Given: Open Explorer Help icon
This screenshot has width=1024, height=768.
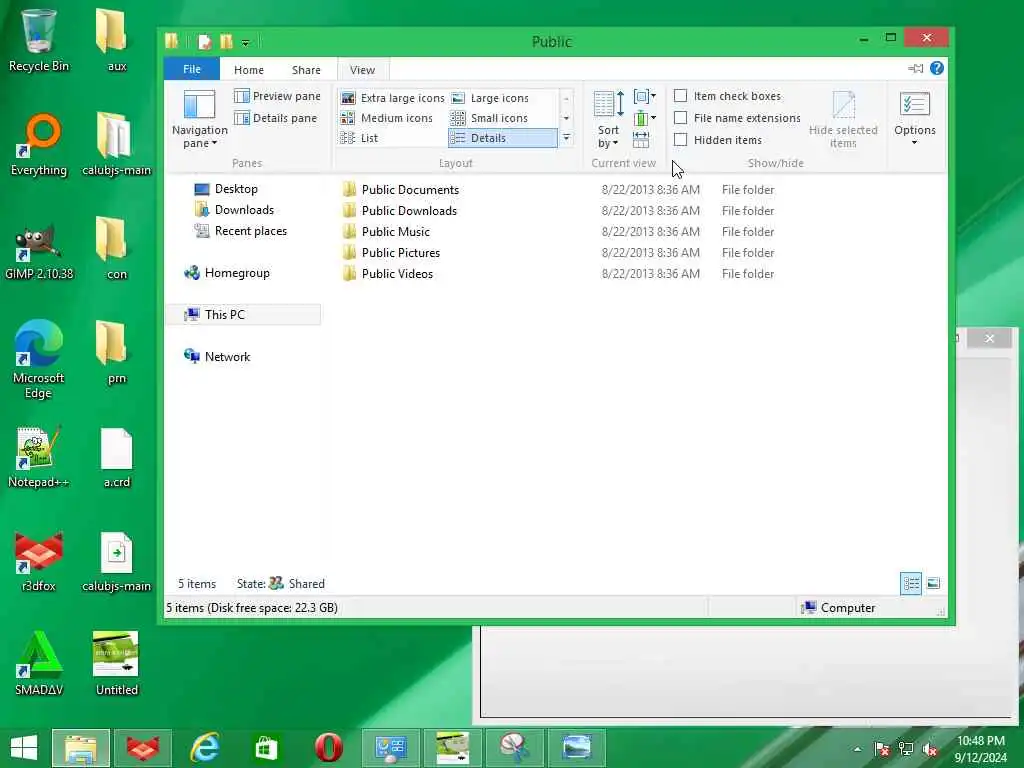Looking at the screenshot, I should (x=936, y=68).
